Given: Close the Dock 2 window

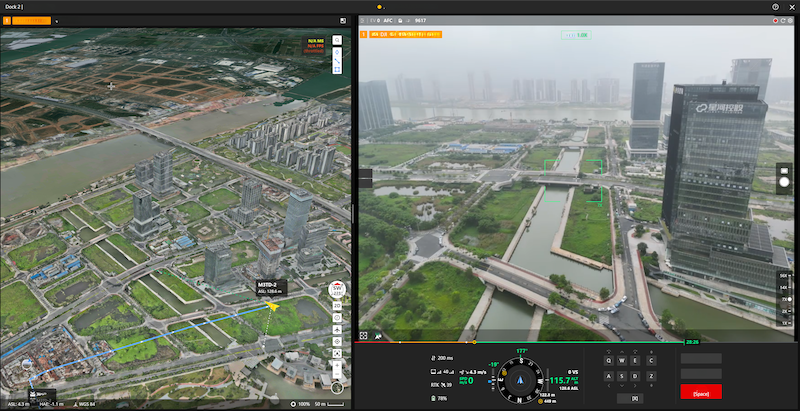Looking at the screenshot, I should (x=790, y=7).
